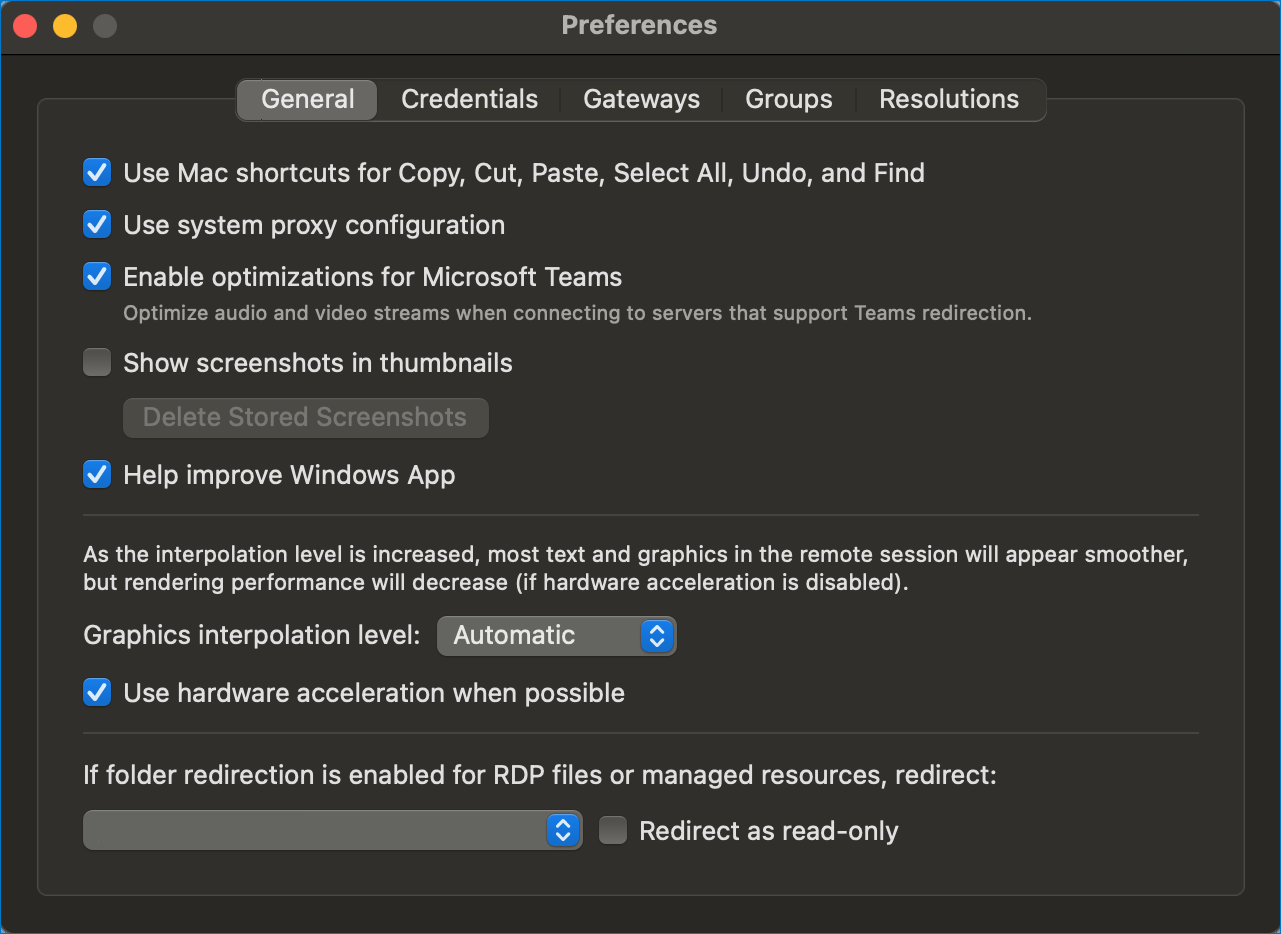The image size is (1281, 934).
Task: Disable Use system proxy configuration
Action: (97, 225)
